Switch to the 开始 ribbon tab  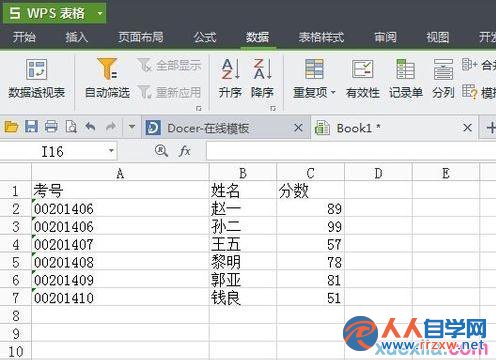[24, 37]
